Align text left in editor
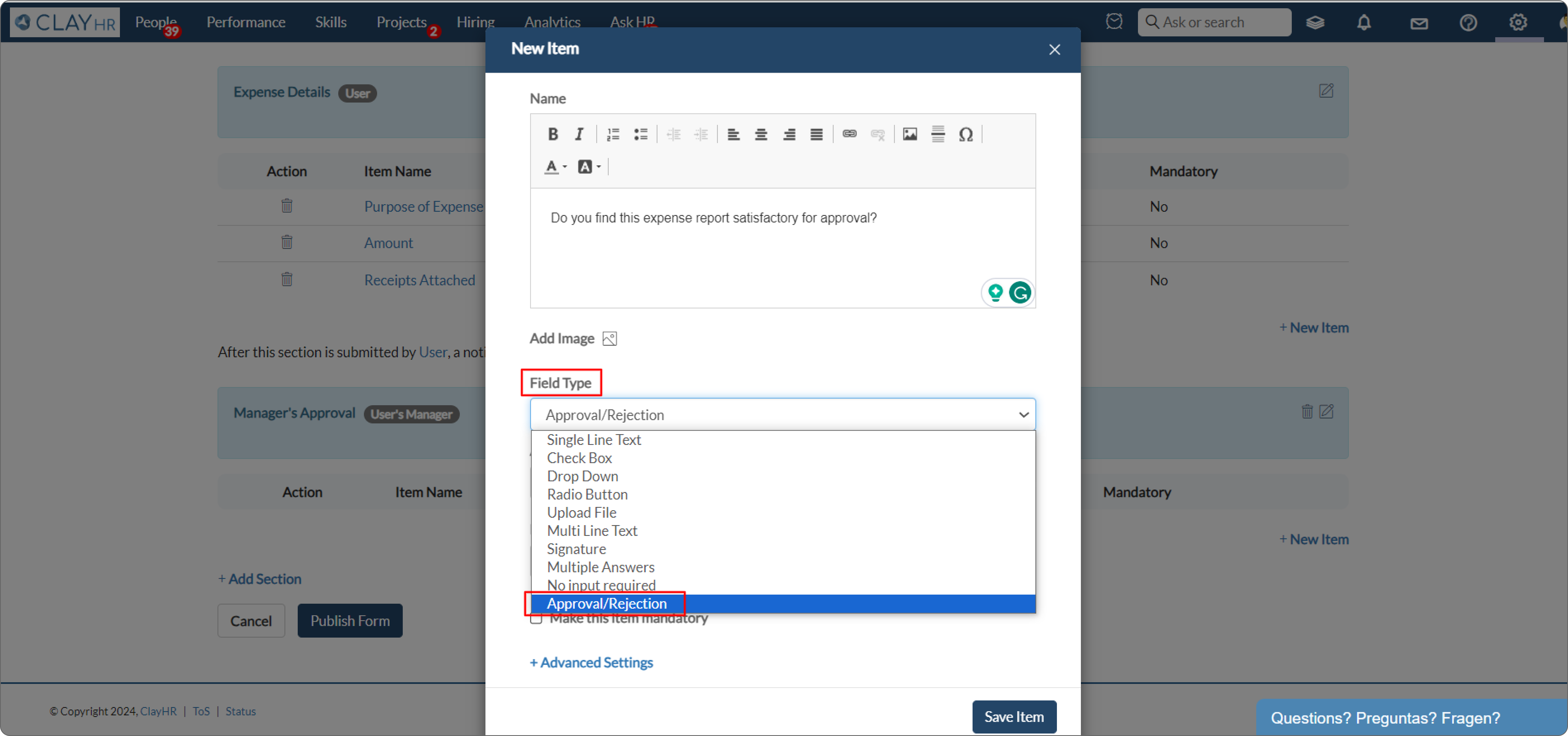The width and height of the screenshot is (1568, 736). click(734, 134)
